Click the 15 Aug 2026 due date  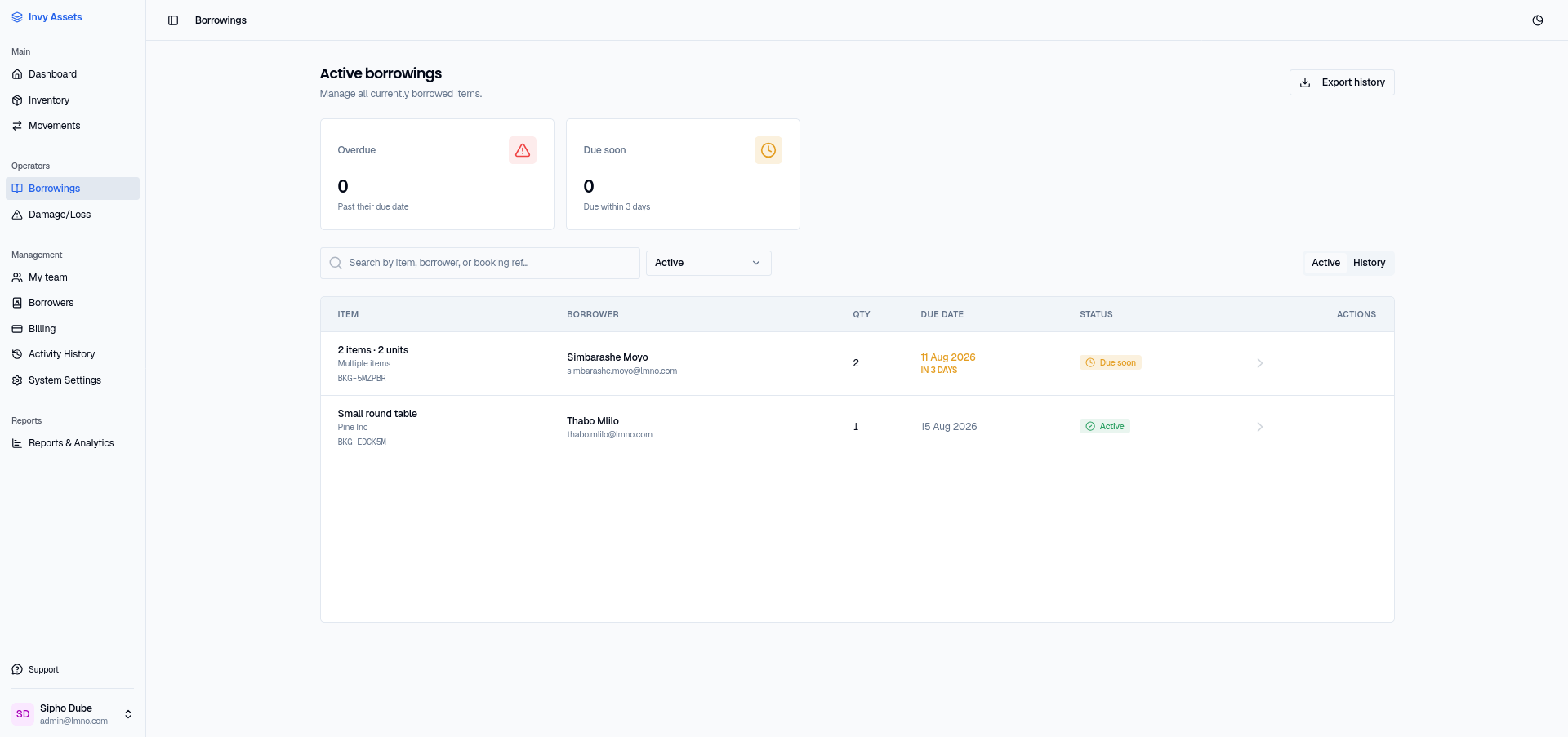click(x=949, y=427)
